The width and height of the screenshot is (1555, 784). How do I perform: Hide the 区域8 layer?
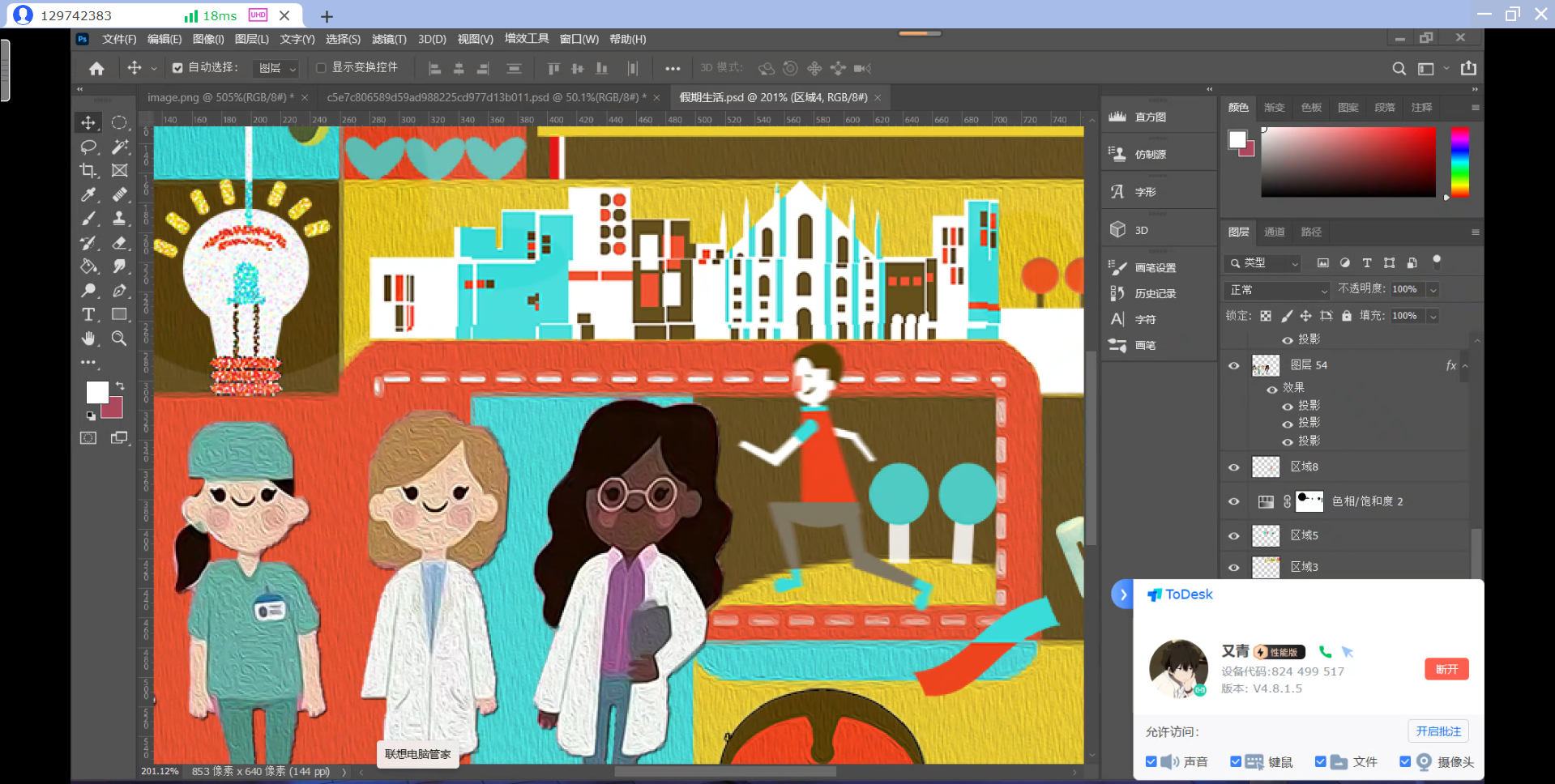pos(1233,467)
